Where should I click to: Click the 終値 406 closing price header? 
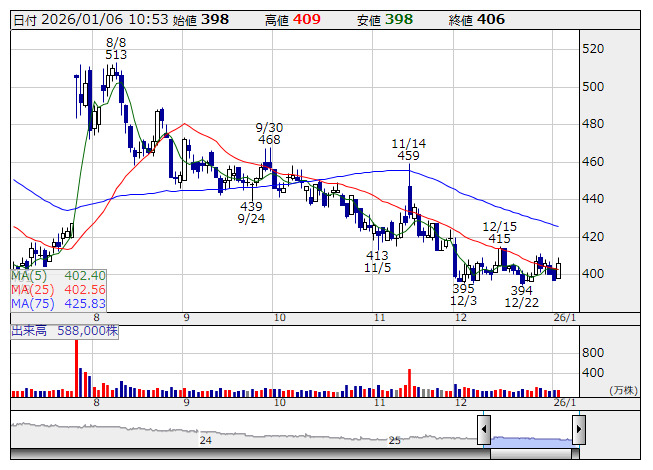[477, 20]
